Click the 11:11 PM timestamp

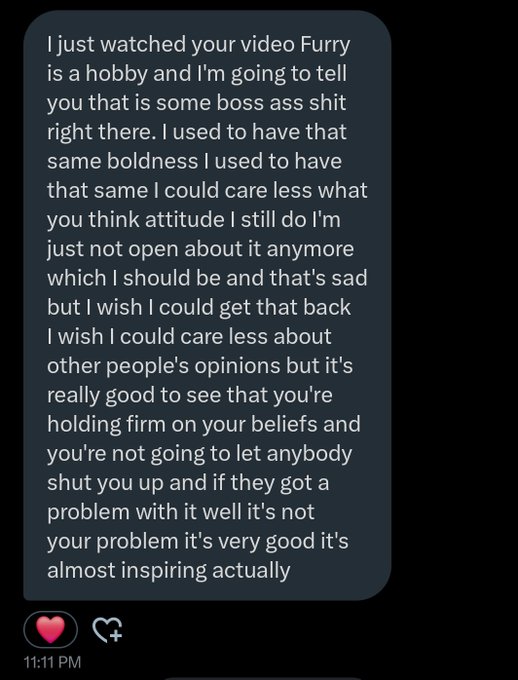(x=52, y=662)
